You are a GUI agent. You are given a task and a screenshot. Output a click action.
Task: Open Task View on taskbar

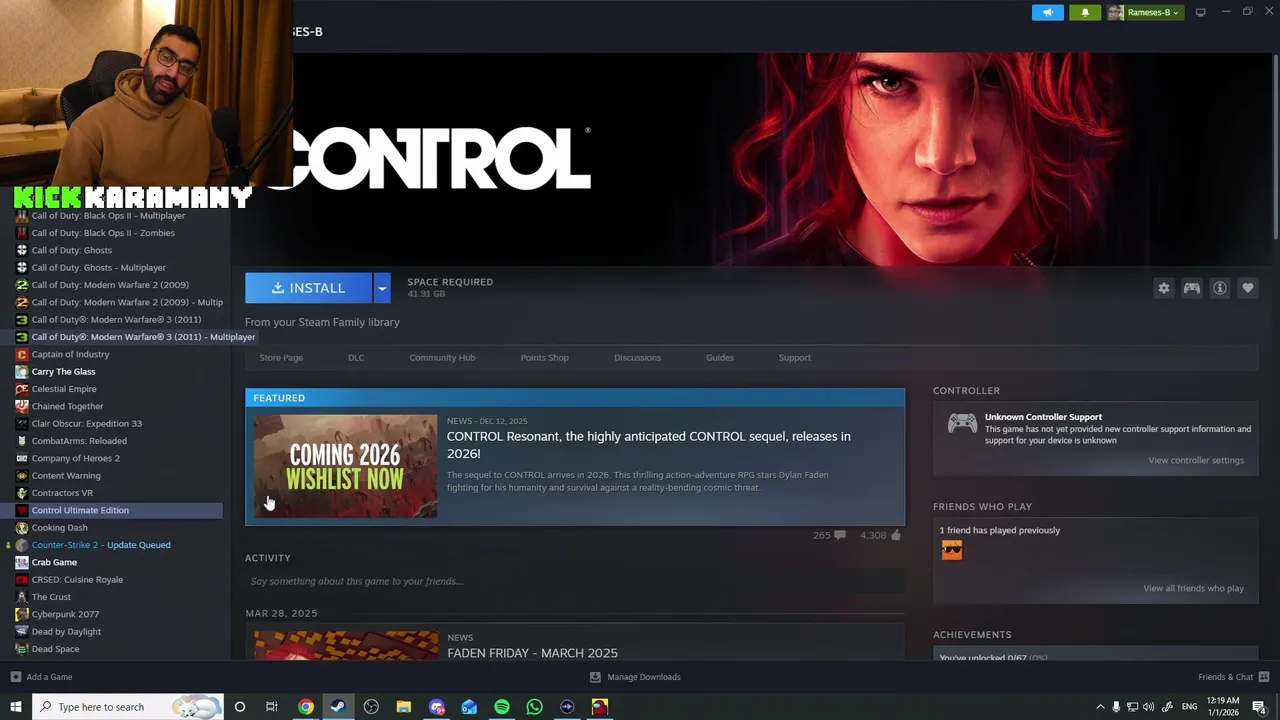click(x=271, y=707)
